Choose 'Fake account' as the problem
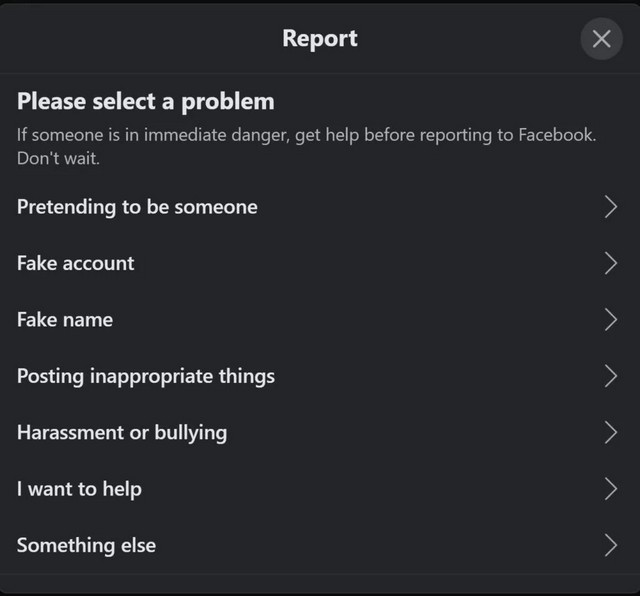Image resolution: width=640 pixels, height=596 pixels. 75,263
